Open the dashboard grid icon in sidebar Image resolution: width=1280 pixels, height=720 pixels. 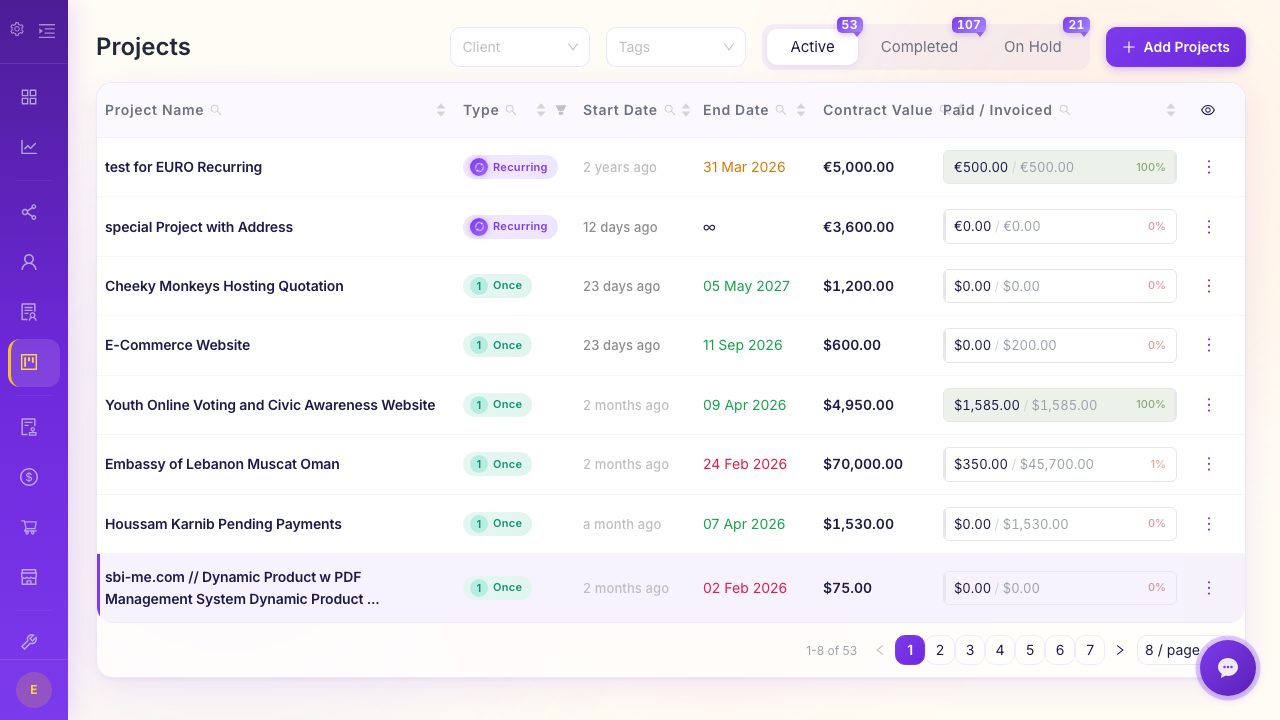pos(29,97)
